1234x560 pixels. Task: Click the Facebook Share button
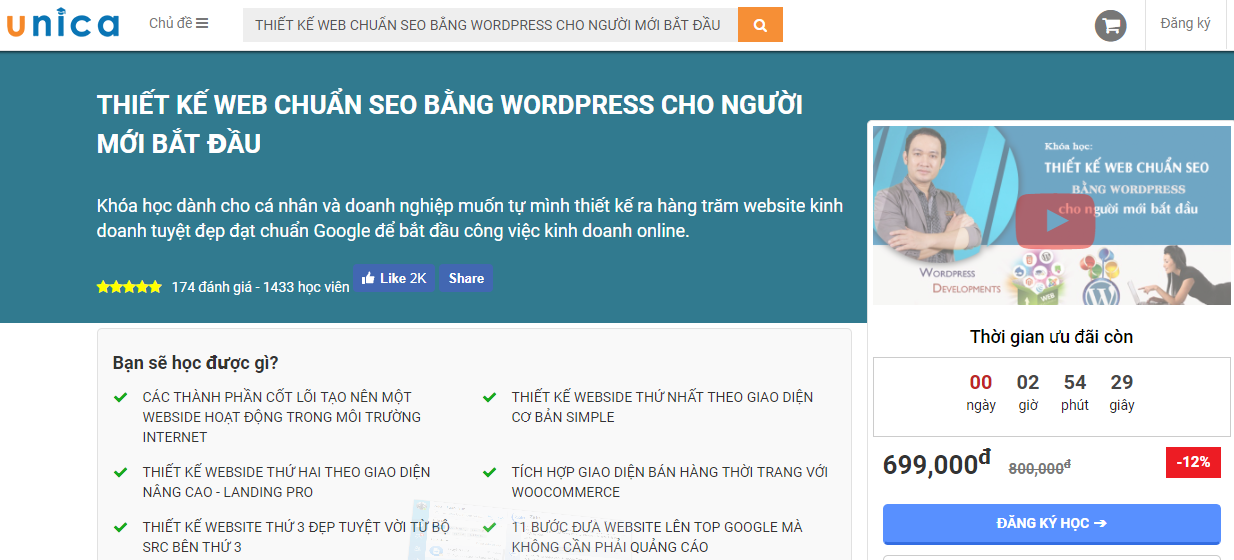click(x=466, y=278)
